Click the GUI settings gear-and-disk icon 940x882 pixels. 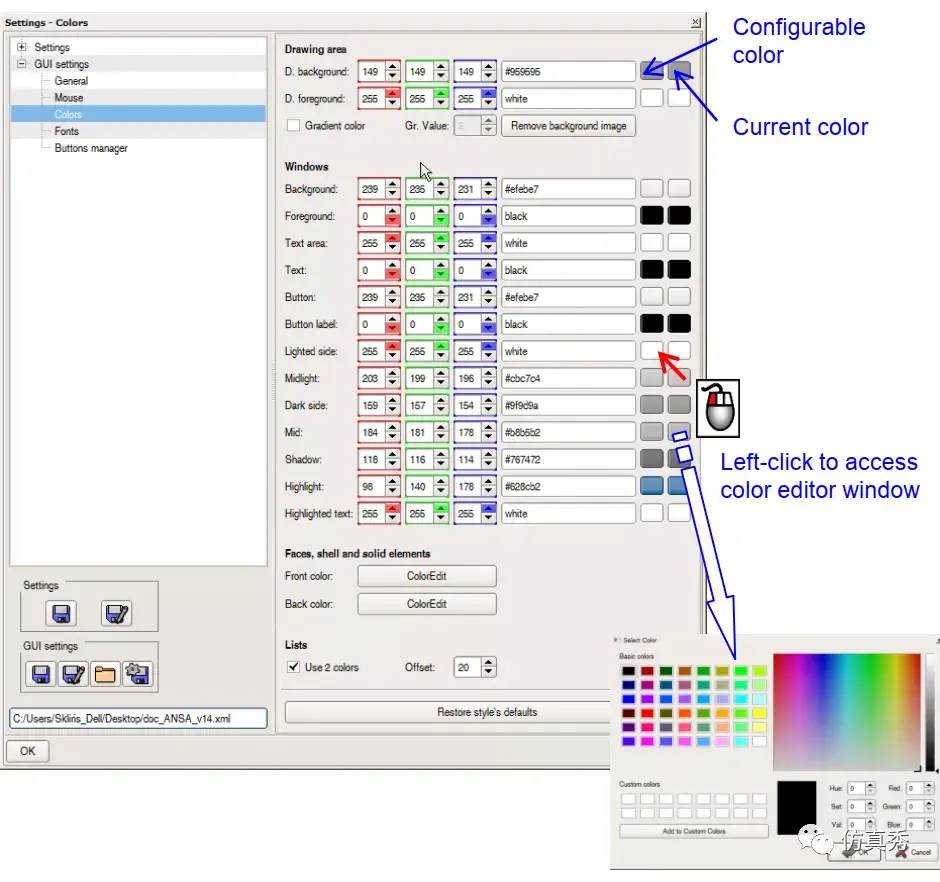137,674
